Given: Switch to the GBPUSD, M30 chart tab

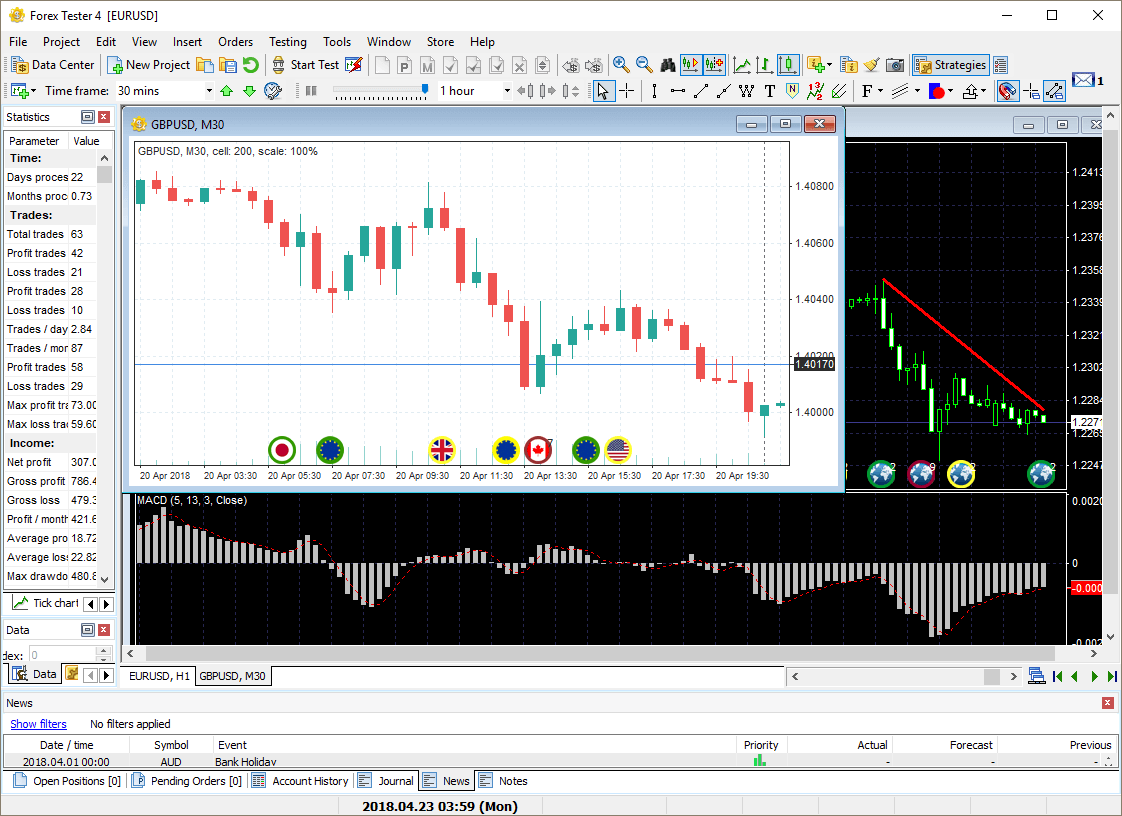Looking at the screenshot, I should [232, 676].
